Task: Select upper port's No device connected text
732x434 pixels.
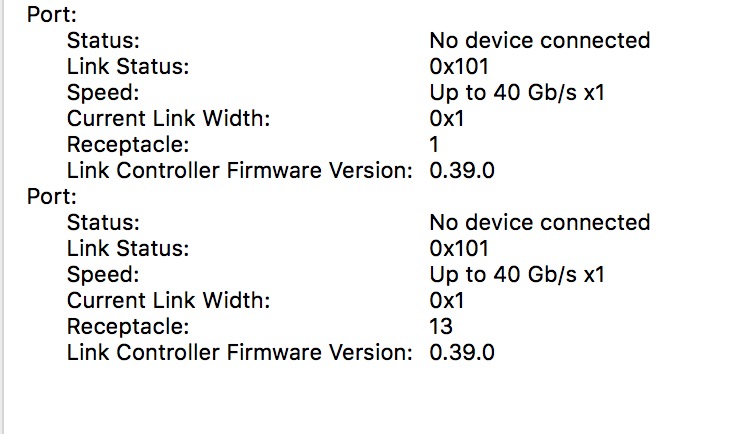Action: point(540,41)
